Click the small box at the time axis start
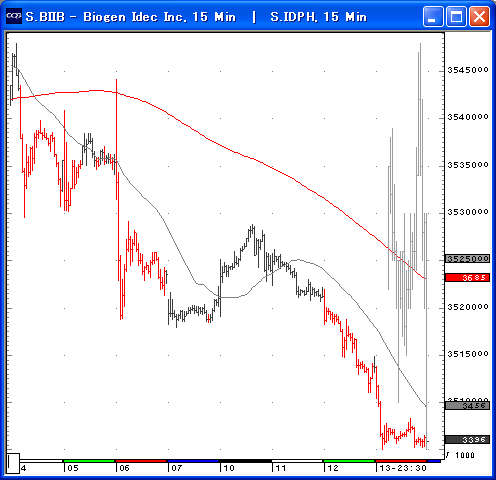This screenshot has height=480, width=496. [13, 463]
